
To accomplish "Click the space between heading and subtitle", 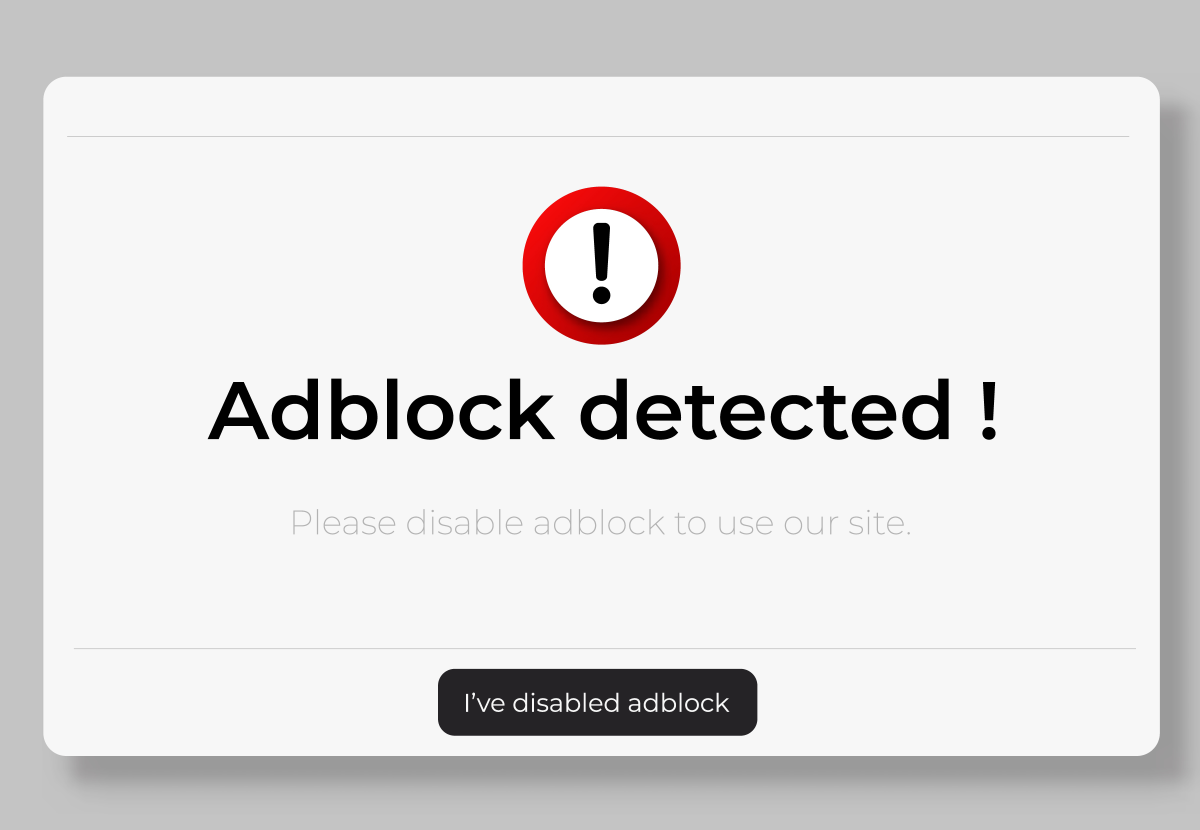I will point(600,470).
